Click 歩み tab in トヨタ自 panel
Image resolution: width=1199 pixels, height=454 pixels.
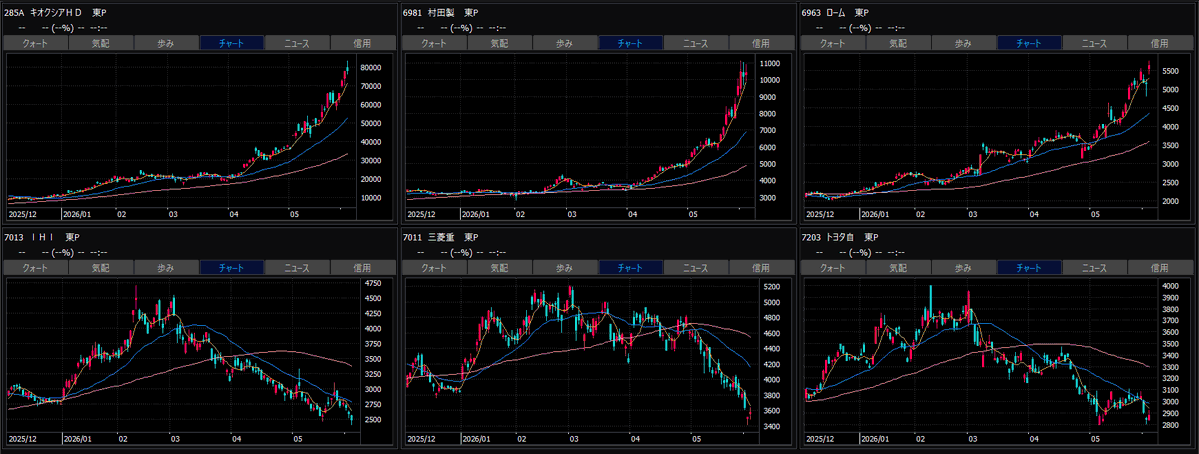(964, 268)
